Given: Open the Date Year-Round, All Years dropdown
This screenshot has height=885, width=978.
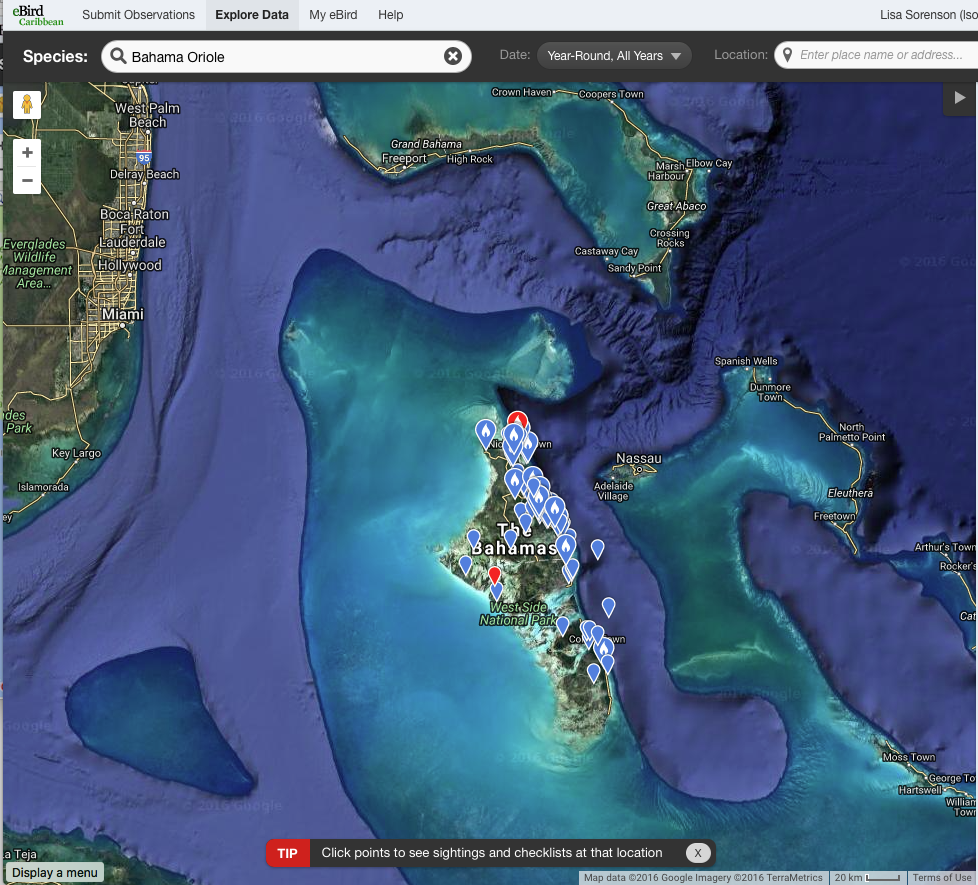Looking at the screenshot, I should point(614,56).
